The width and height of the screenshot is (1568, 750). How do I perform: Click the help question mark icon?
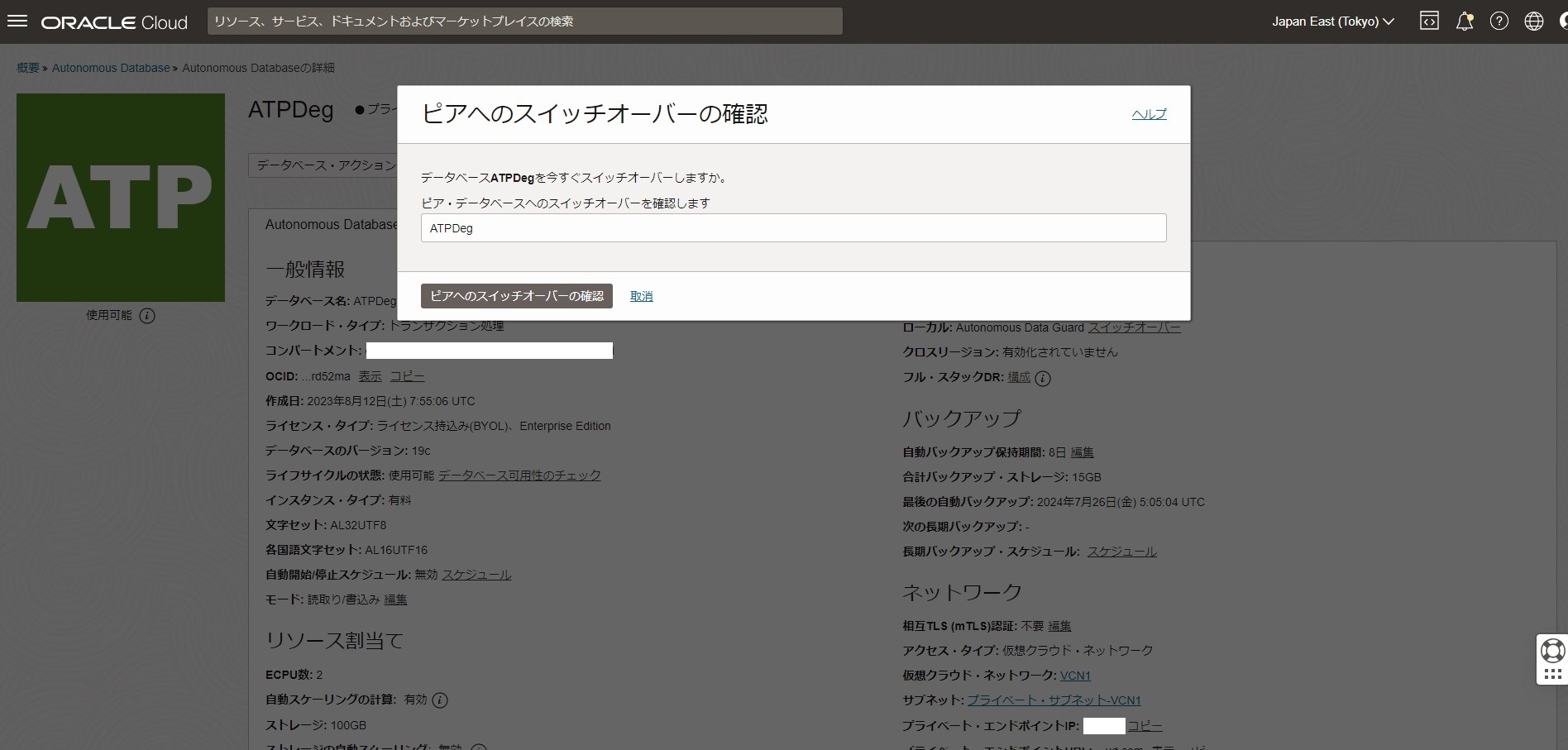[x=1499, y=21]
